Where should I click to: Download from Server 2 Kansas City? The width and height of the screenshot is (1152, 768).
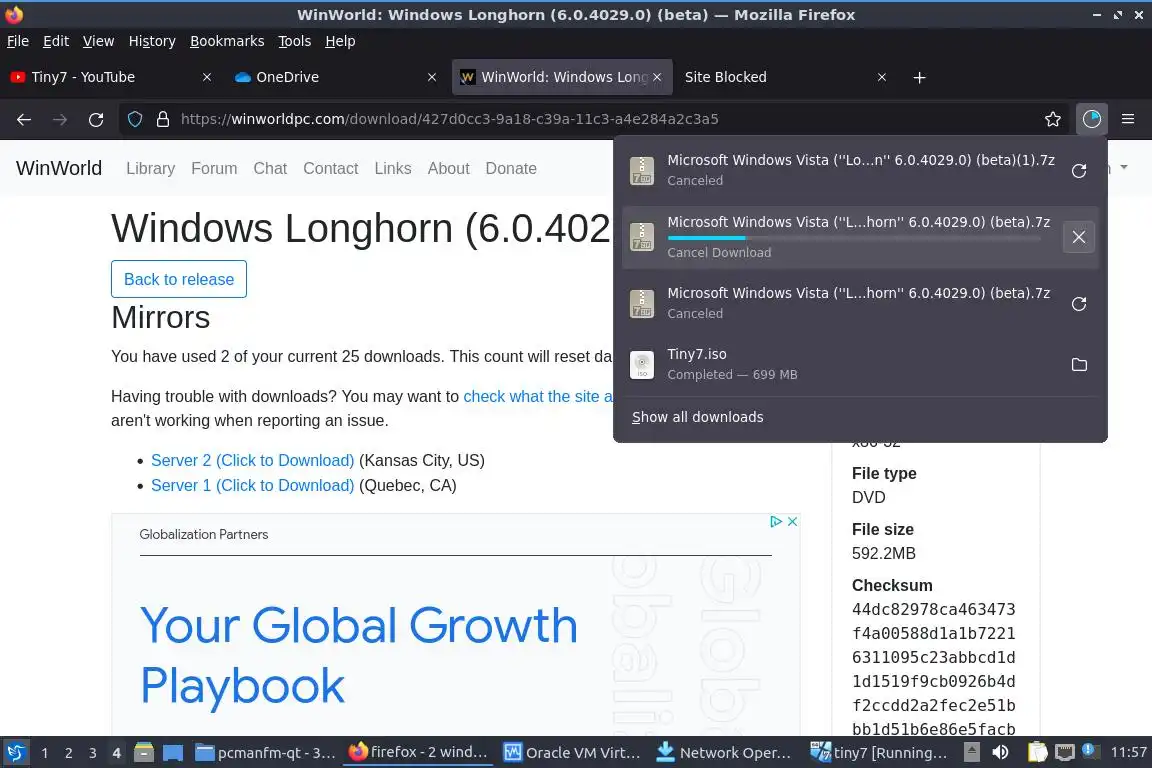252,460
